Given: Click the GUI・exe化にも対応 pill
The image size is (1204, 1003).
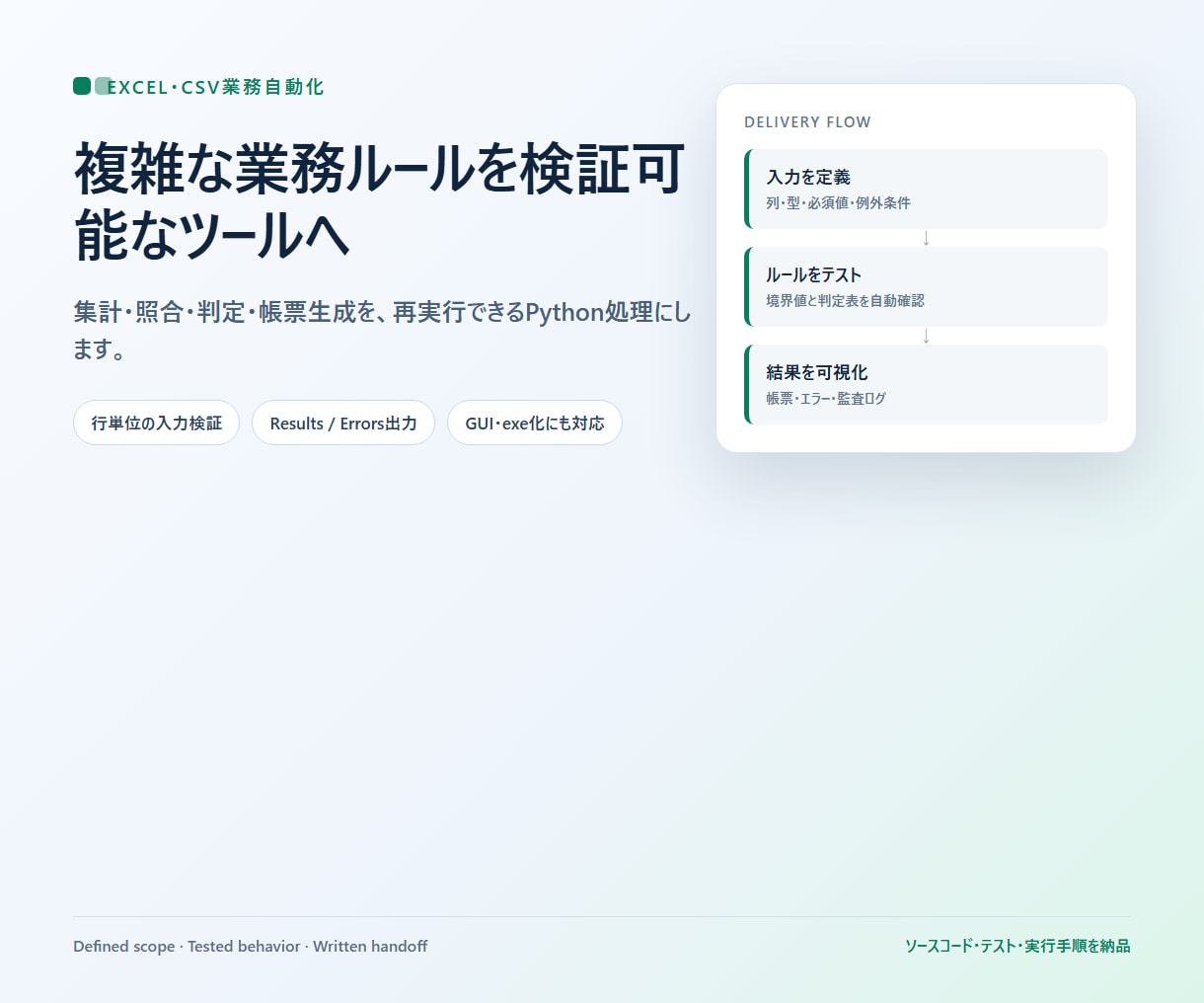Looking at the screenshot, I should point(535,423).
